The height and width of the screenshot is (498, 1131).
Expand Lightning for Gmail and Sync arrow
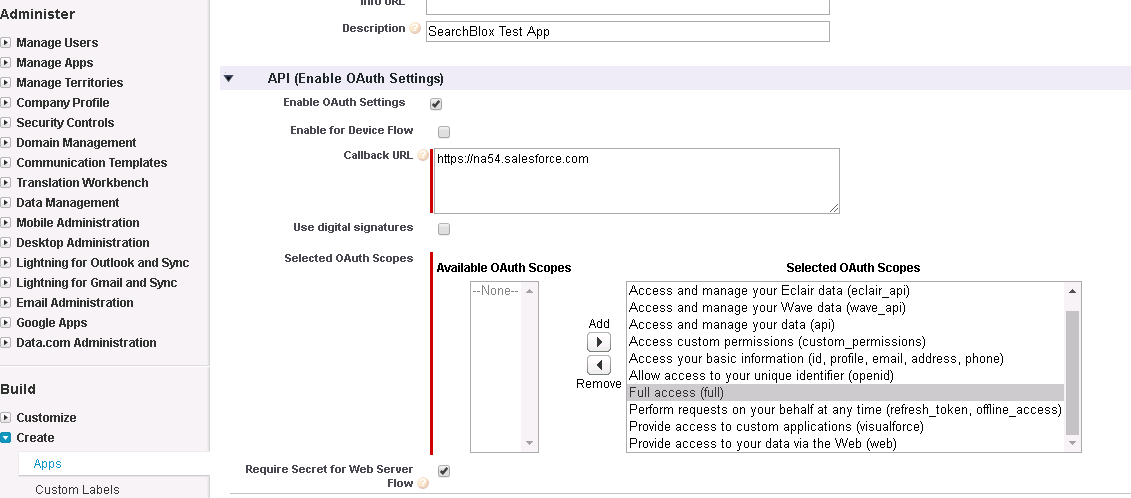(6, 283)
